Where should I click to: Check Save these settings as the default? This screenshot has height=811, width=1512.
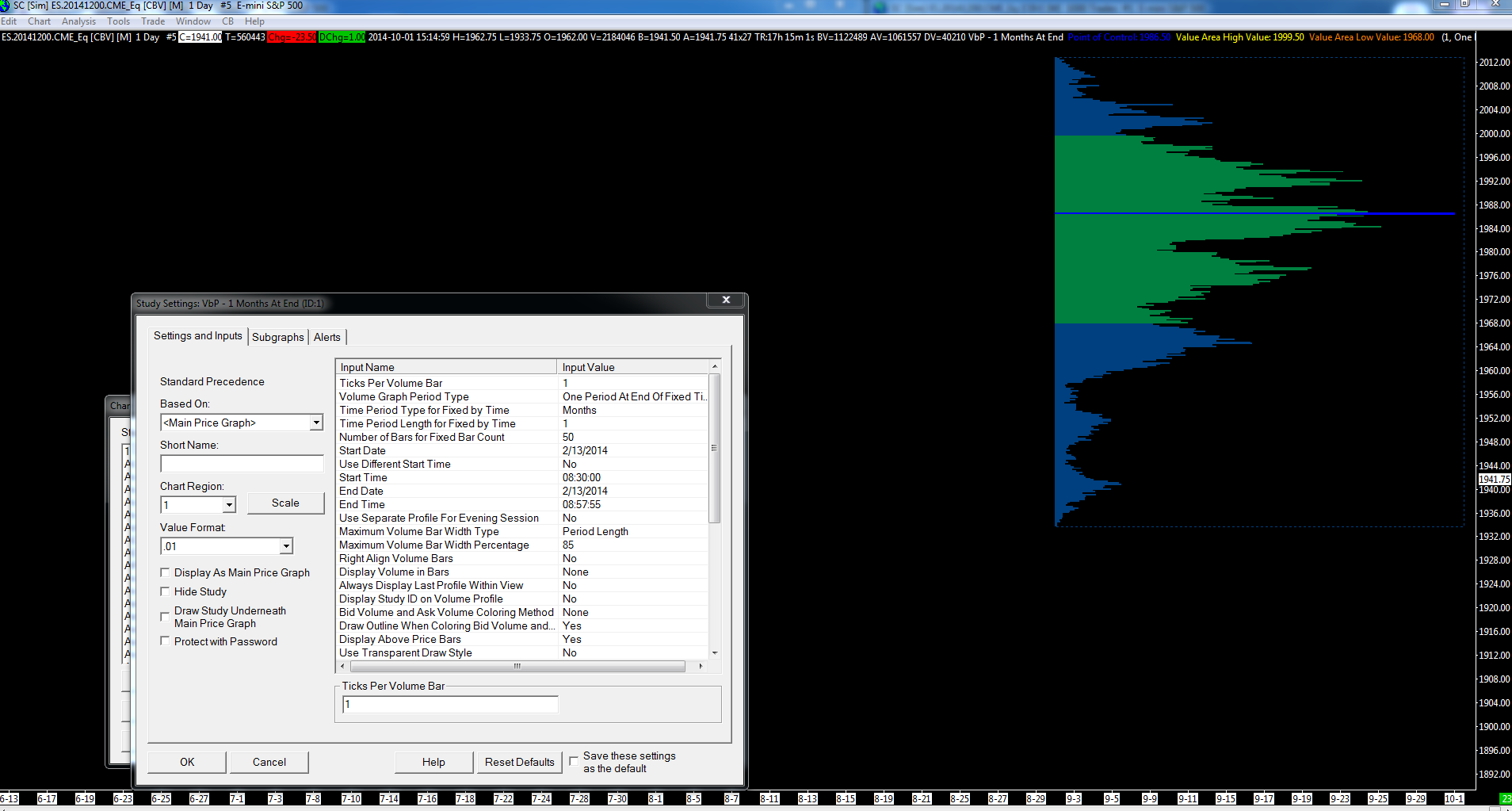coord(574,761)
